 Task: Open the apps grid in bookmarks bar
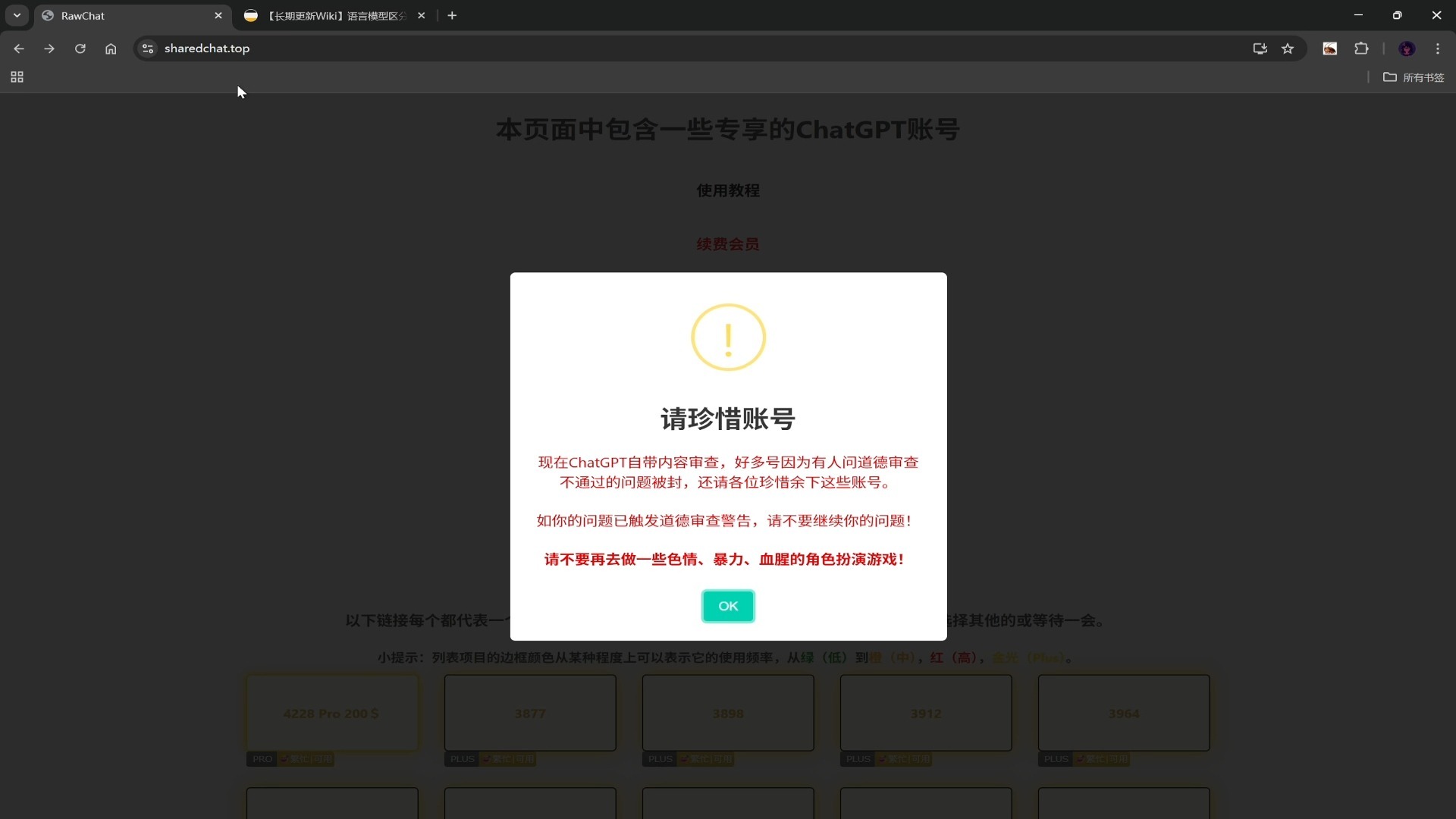(17, 77)
